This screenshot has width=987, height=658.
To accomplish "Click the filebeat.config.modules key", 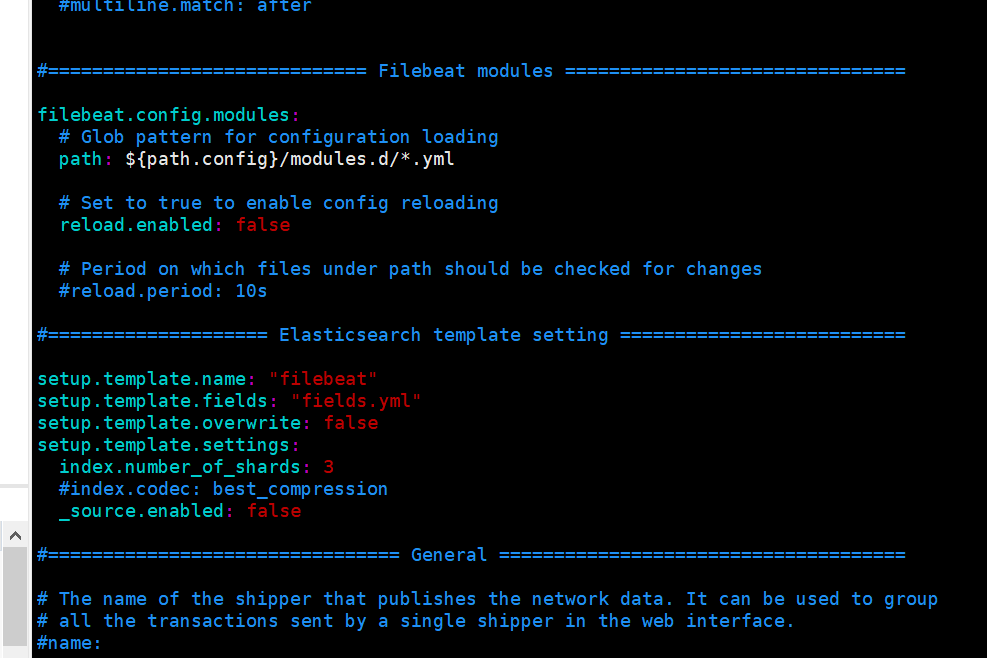I will coord(164,115).
